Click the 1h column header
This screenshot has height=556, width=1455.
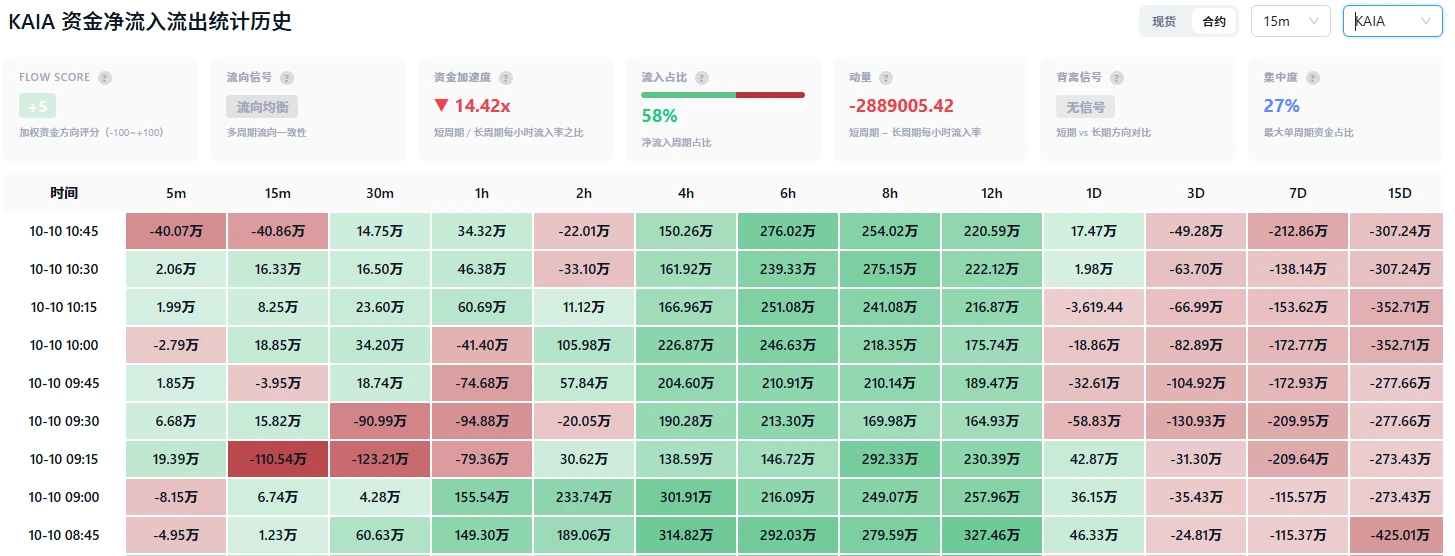pos(482,193)
